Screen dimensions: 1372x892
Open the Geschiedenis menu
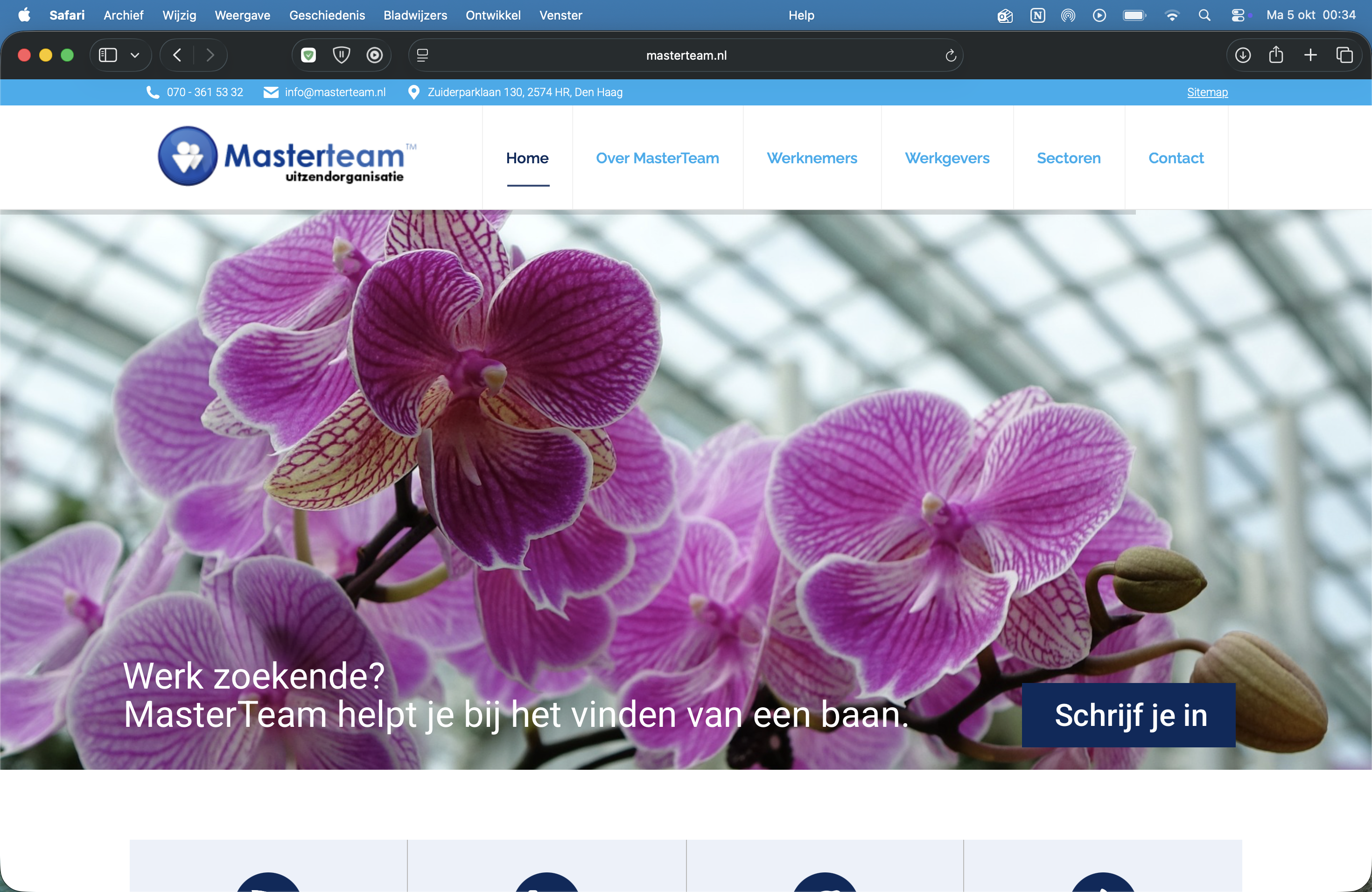click(x=327, y=15)
